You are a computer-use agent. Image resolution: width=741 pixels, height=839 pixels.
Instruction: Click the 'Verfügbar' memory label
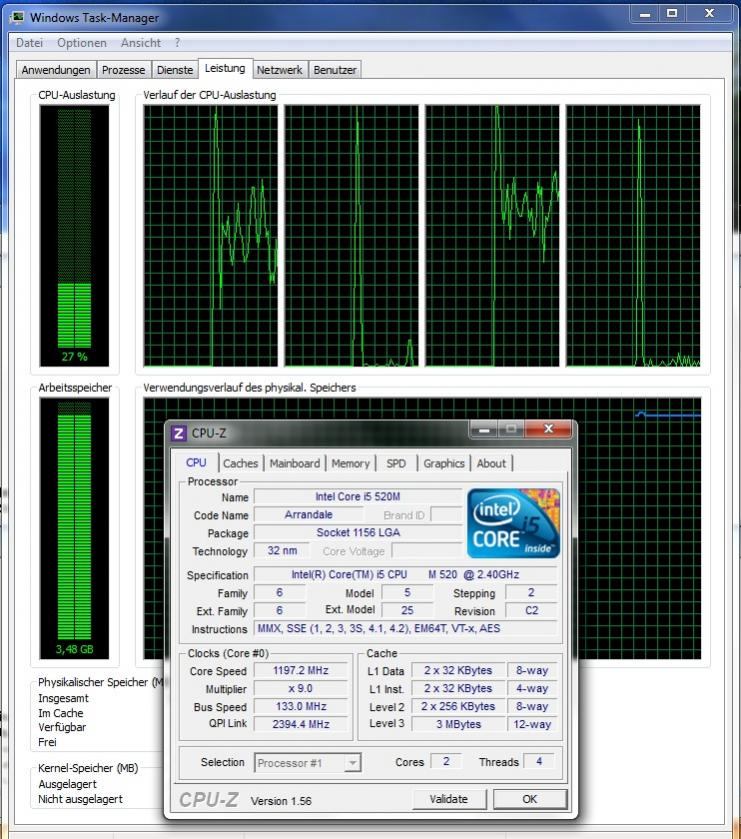pyautogui.click(x=62, y=727)
